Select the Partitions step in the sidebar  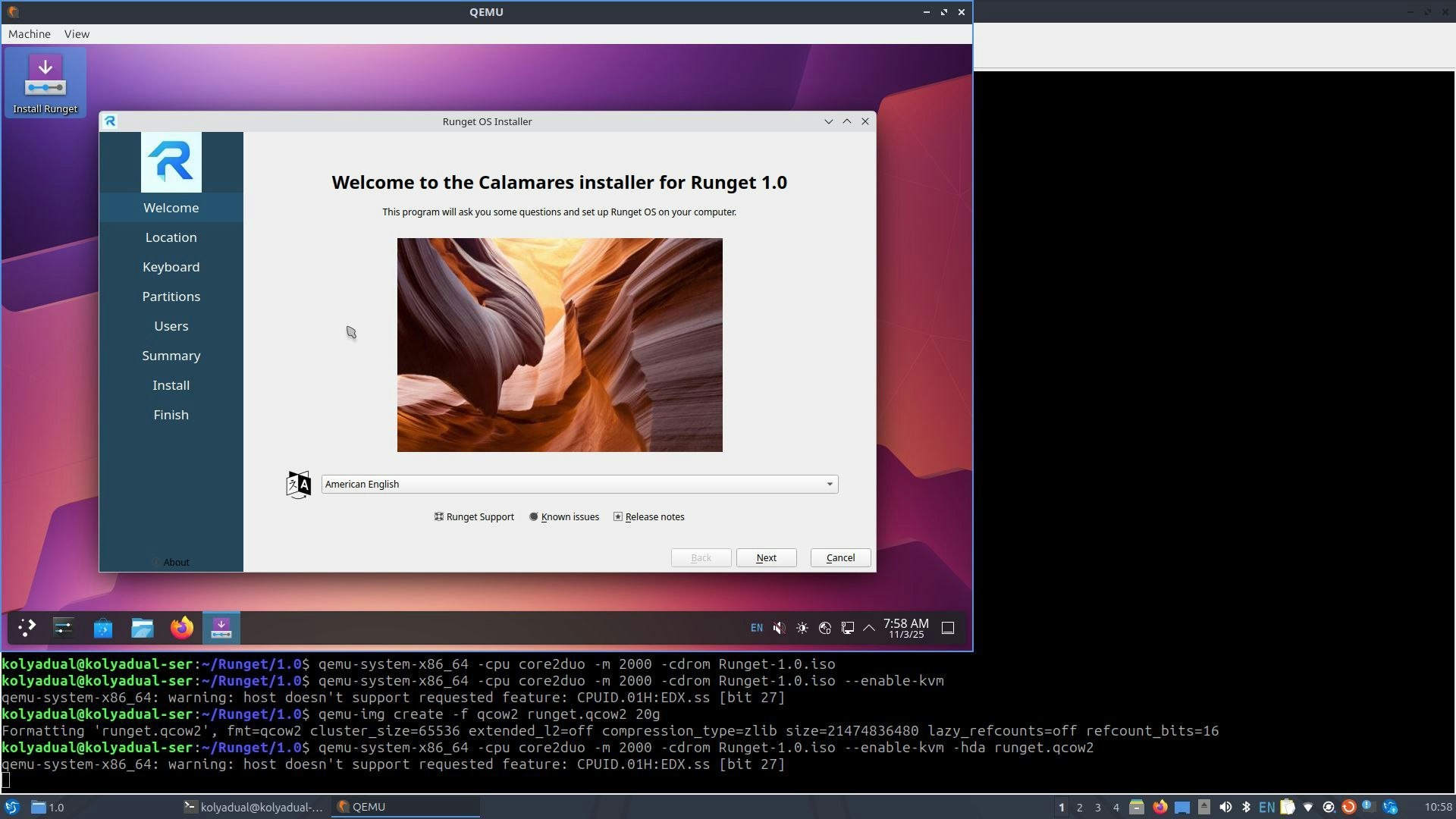(x=171, y=297)
